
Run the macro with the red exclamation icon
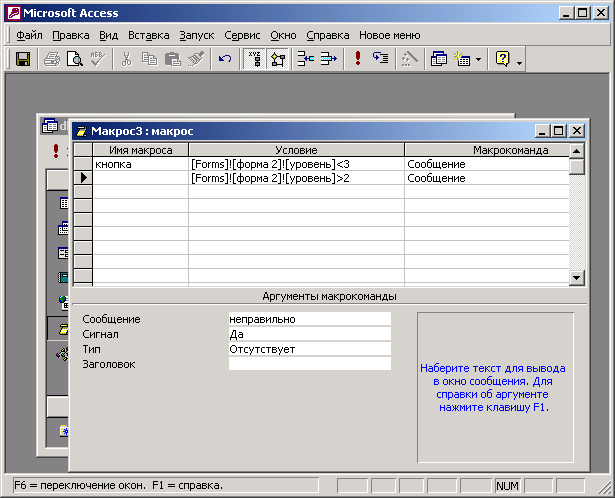pos(357,59)
